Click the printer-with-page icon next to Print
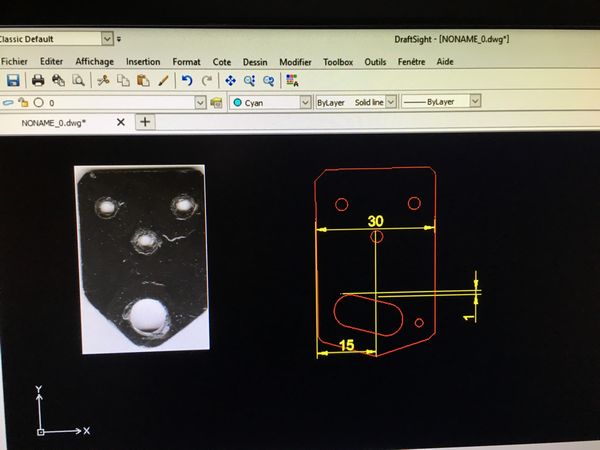This screenshot has height=450, width=600. pos(58,80)
